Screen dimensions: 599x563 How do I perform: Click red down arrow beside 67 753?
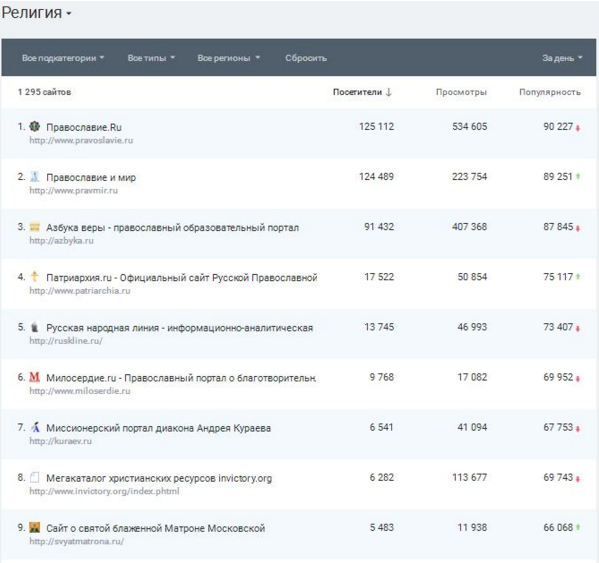pyautogui.click(x=578, y=429)
